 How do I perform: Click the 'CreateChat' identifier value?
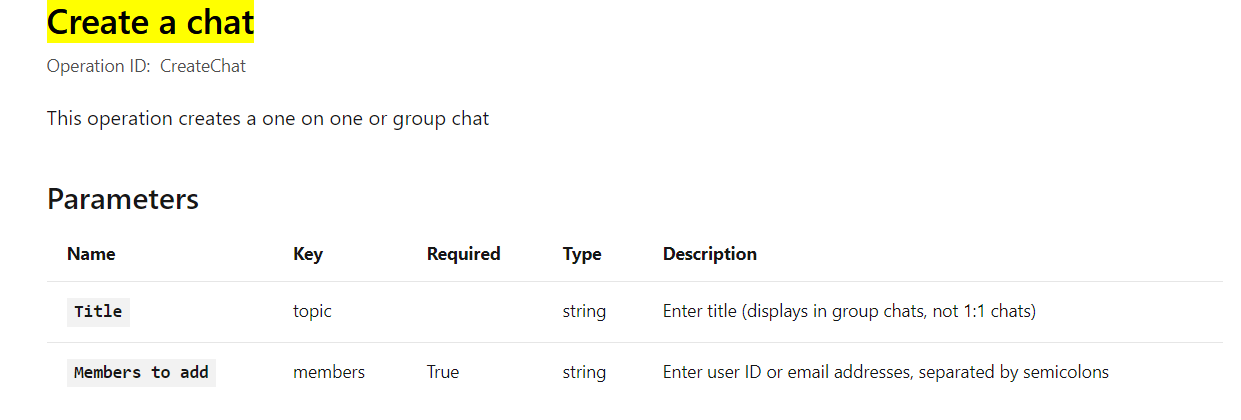tap(203, 66)
